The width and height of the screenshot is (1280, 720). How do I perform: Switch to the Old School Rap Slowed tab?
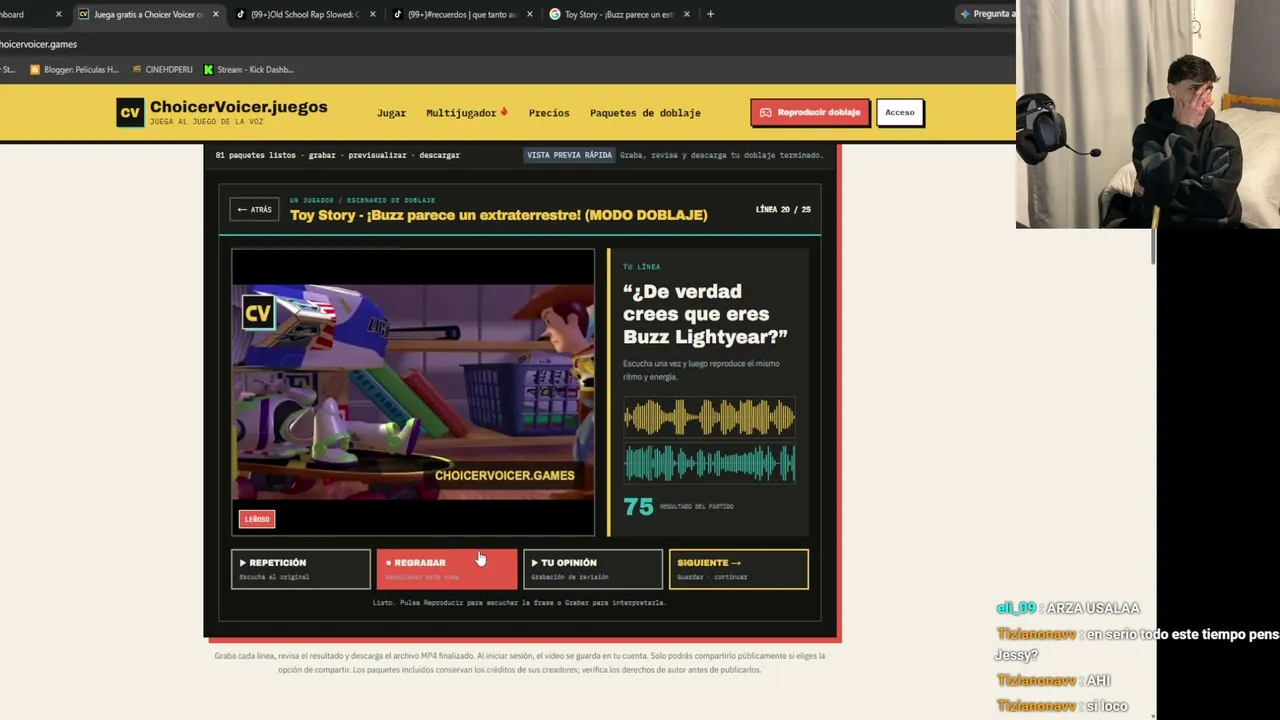click(306, 14)
